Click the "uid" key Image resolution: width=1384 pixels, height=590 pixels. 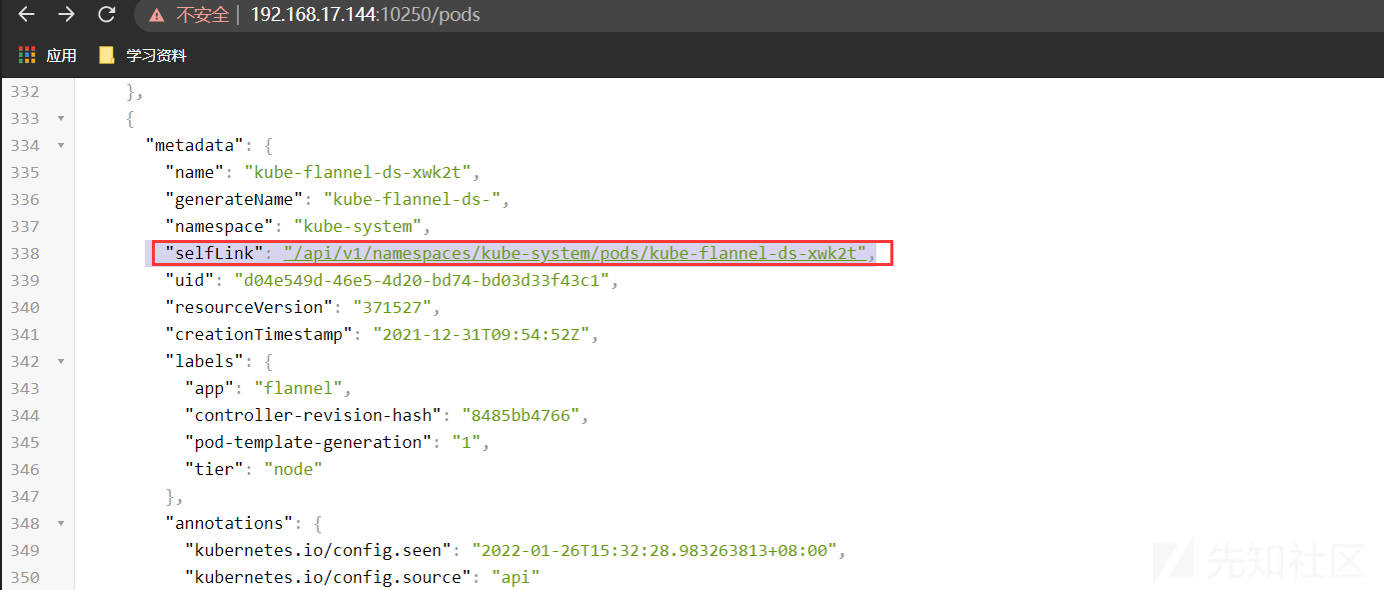(x=190, y=280)
